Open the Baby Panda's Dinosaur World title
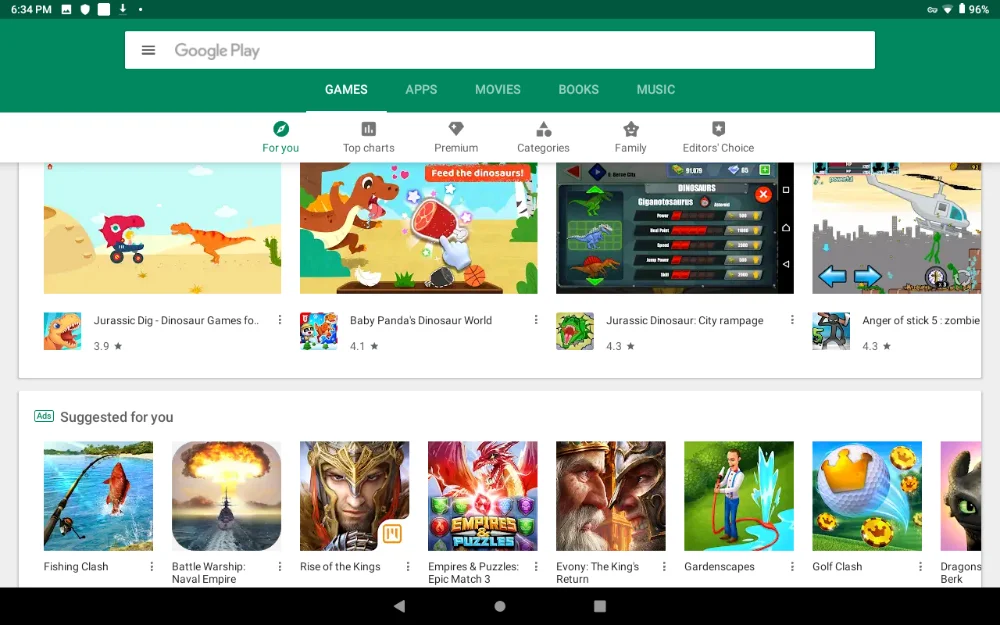 pyautogui.click(x=421, y=320)
